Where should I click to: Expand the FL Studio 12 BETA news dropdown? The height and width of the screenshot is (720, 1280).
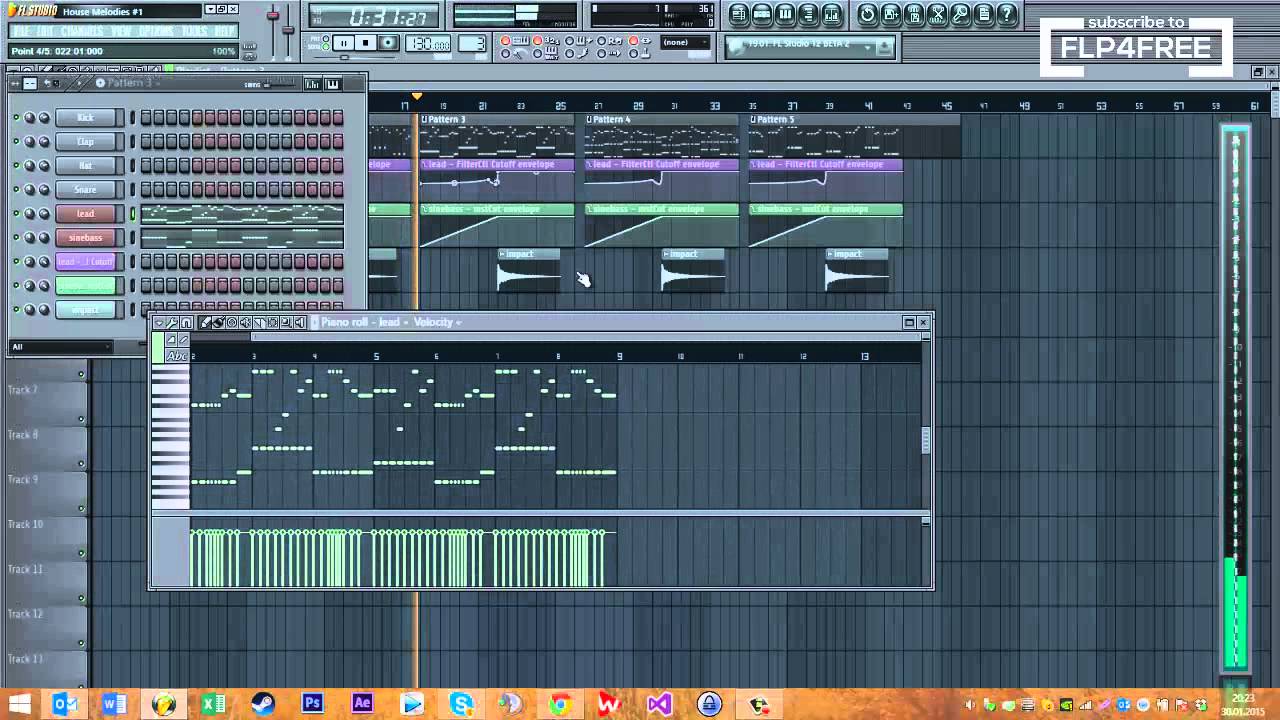pyautogui.click(x=868, y=47)
